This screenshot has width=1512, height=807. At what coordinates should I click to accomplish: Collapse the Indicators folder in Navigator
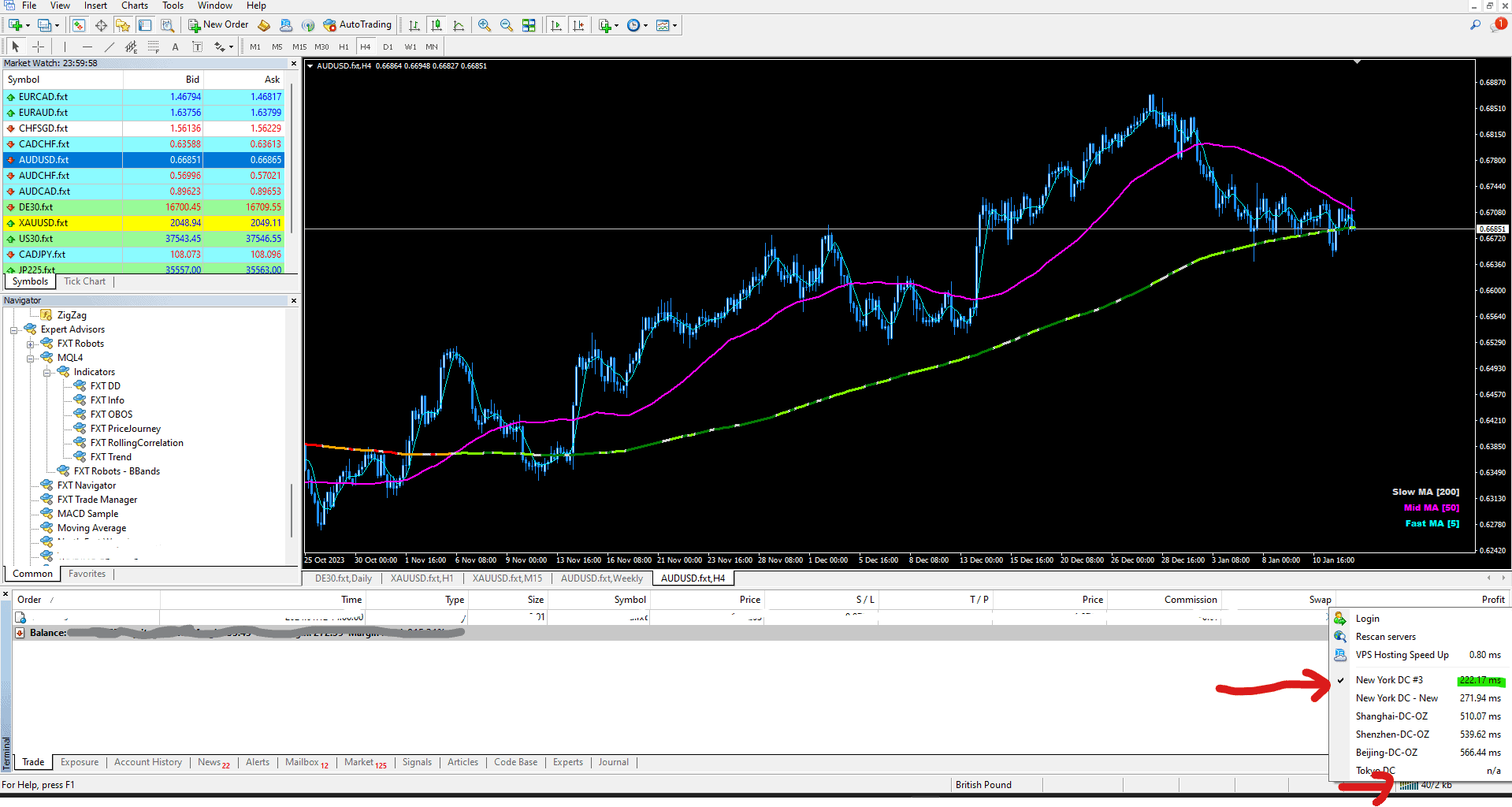46,372
